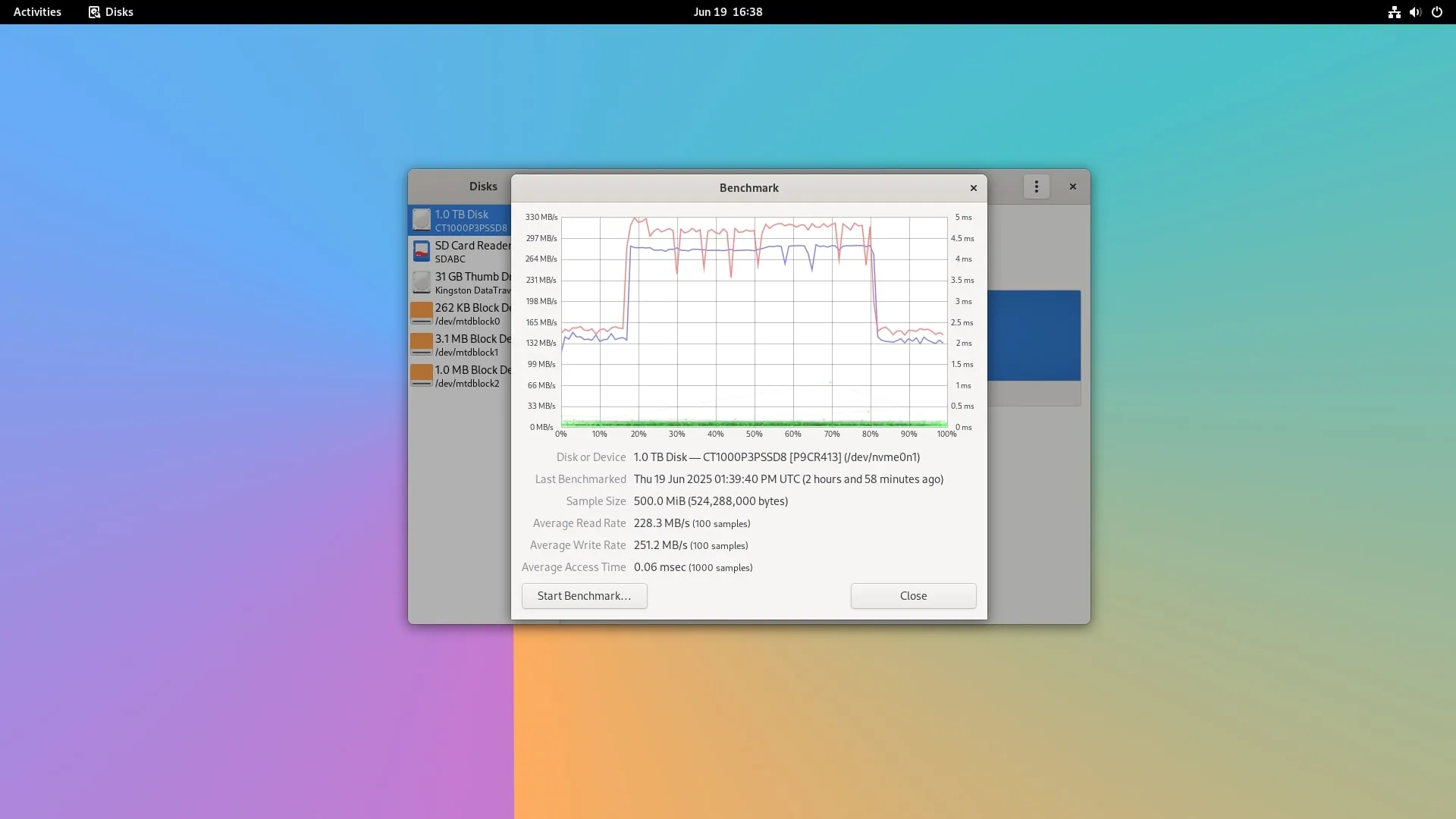Screen dimensions: 1456x819
Task: Click the Start Benchmark… button
Action: (584, 596)
